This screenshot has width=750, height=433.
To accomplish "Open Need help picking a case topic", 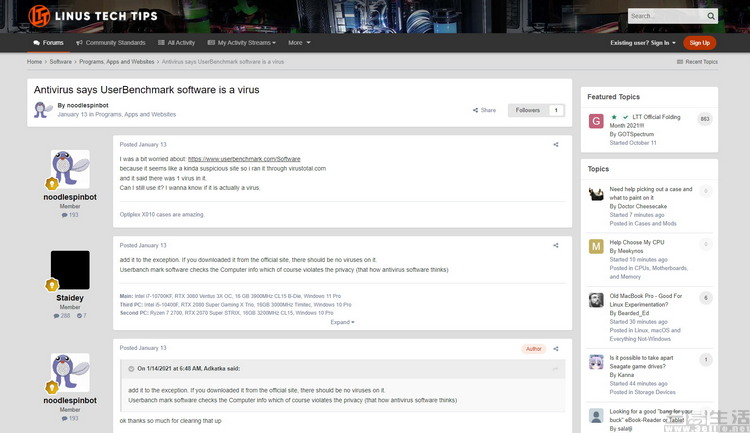I will [x=651, y=193].
